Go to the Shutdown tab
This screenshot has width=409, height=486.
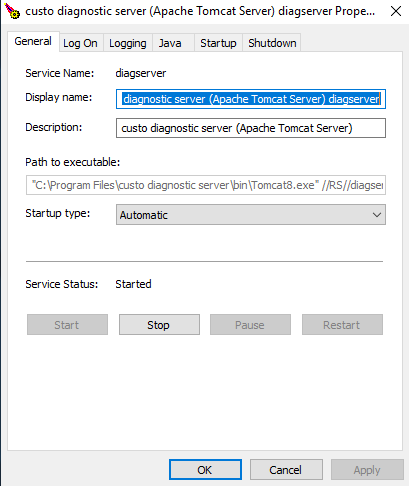272,43
